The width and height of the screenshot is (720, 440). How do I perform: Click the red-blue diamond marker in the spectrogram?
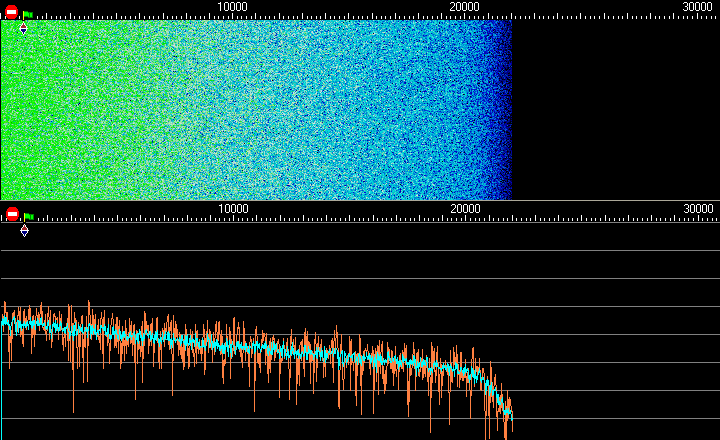coord(23,28)
